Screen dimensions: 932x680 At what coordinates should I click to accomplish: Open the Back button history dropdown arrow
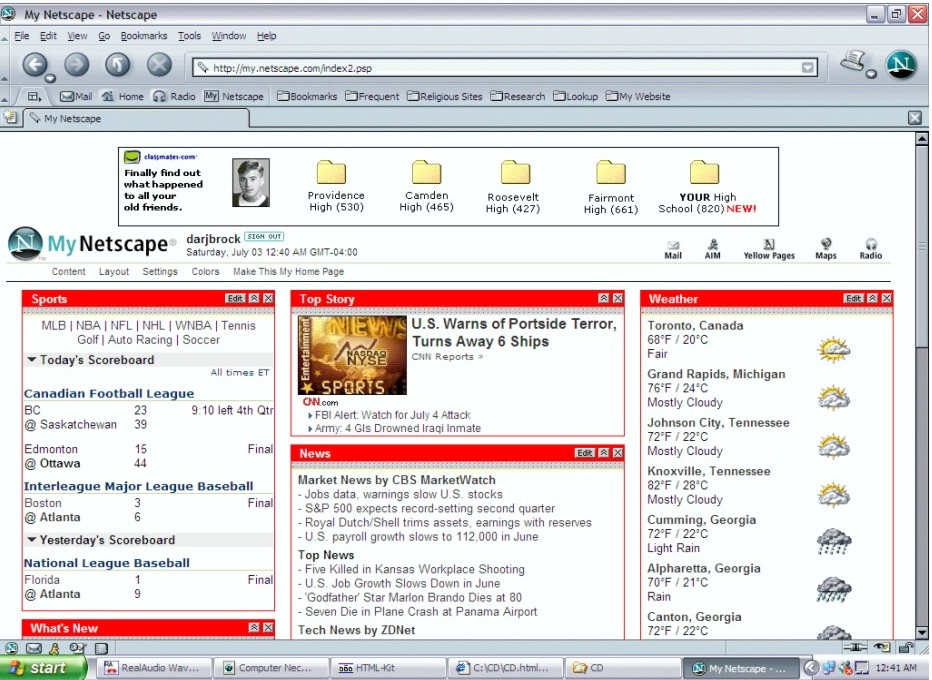[x=51, y=78]
